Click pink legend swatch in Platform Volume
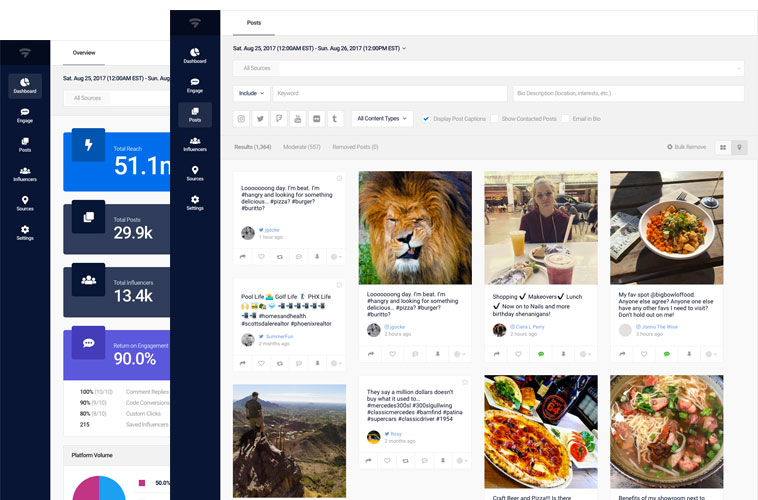This screenshot has height=500, width=758. pos(142,483)
